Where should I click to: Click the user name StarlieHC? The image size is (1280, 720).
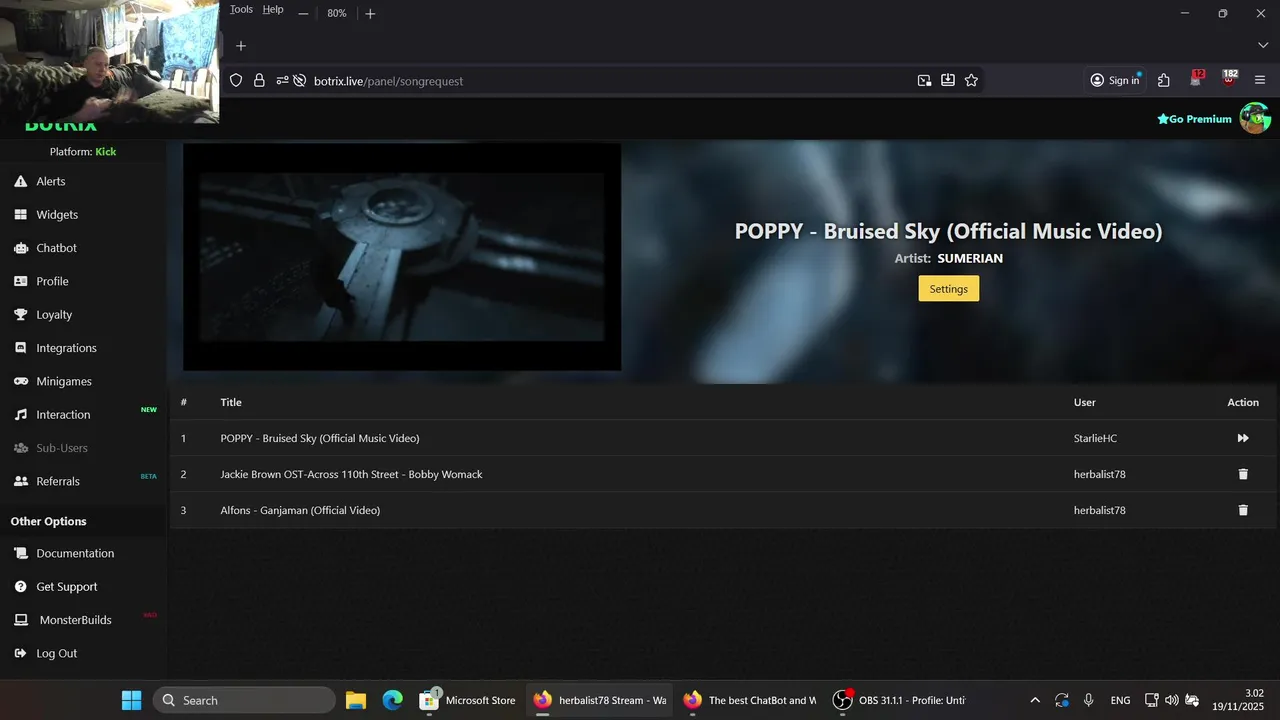point(1095,438)
